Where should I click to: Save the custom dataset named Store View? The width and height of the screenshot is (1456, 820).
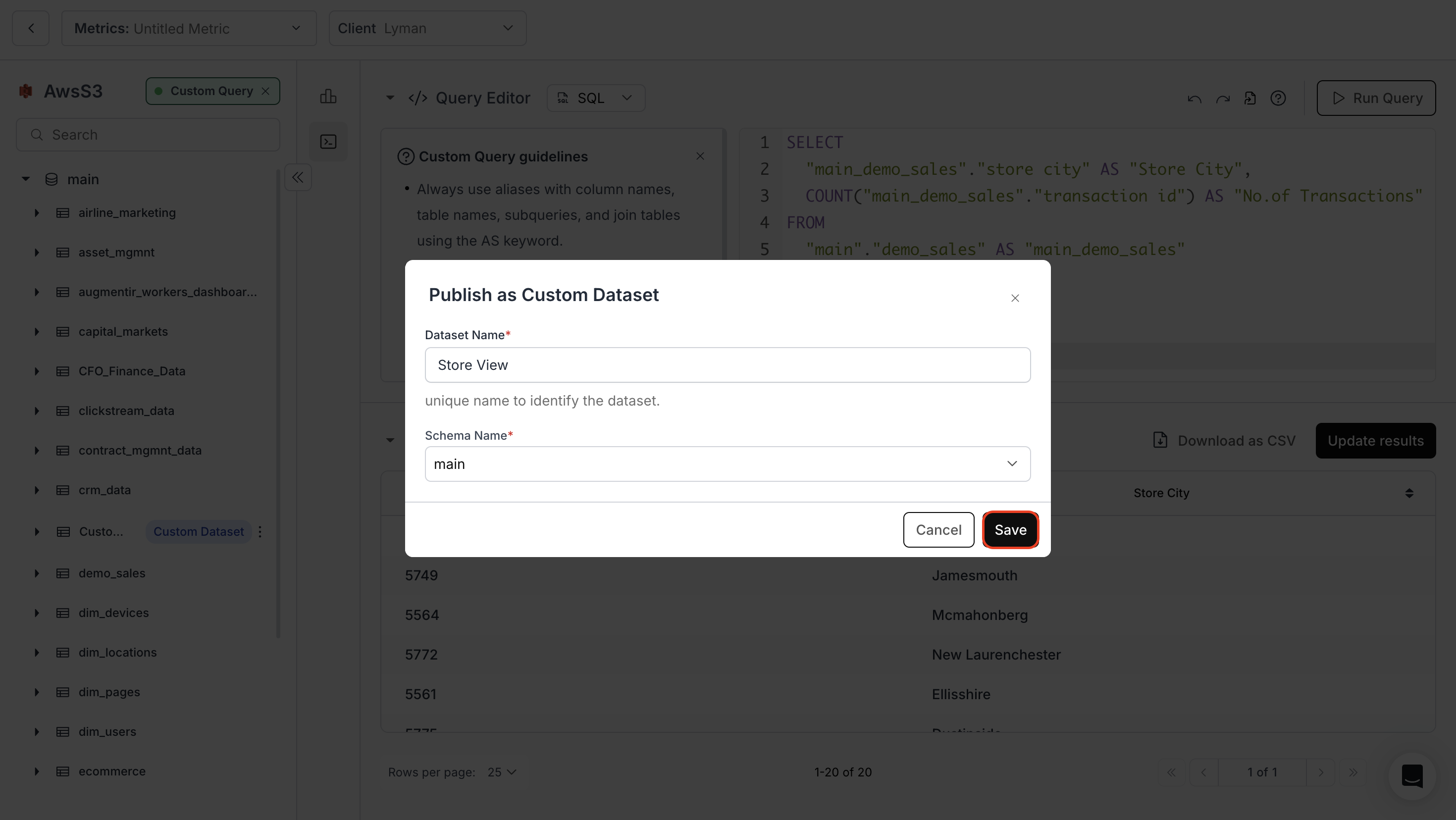1010,529
